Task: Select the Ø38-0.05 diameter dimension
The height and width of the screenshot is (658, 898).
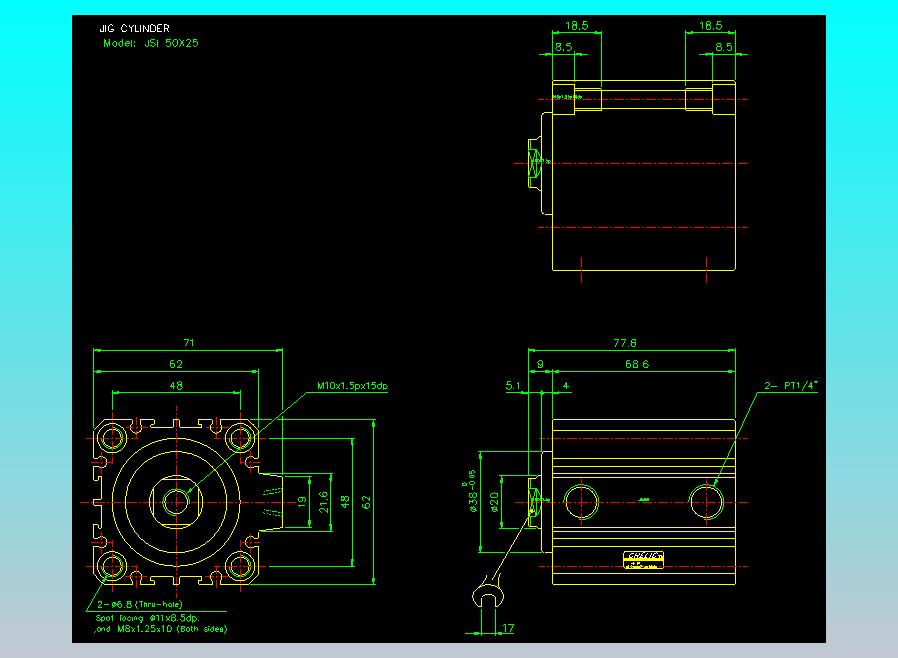Action: [472, 491]
